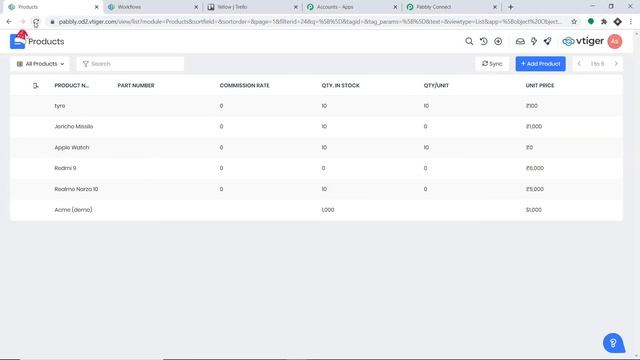Screen dimensions: 640x360
Task: Switch to the Trello browser tab
Action: [252, 7]
